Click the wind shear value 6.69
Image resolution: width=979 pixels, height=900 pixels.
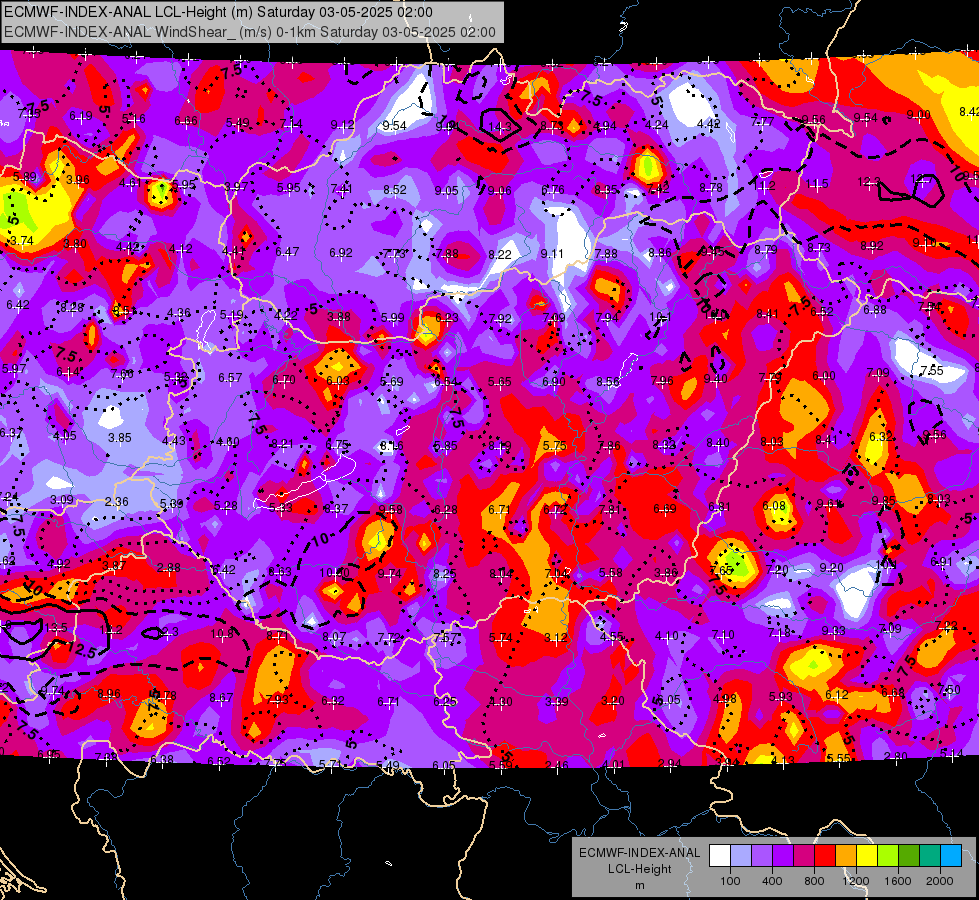665,508
